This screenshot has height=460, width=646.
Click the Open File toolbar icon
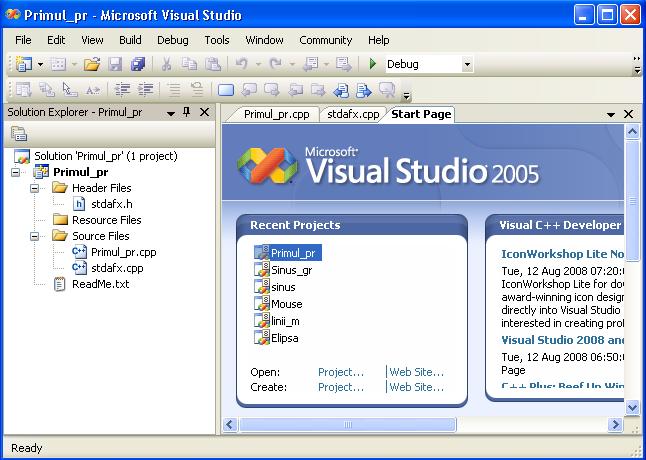click(92, 64)
